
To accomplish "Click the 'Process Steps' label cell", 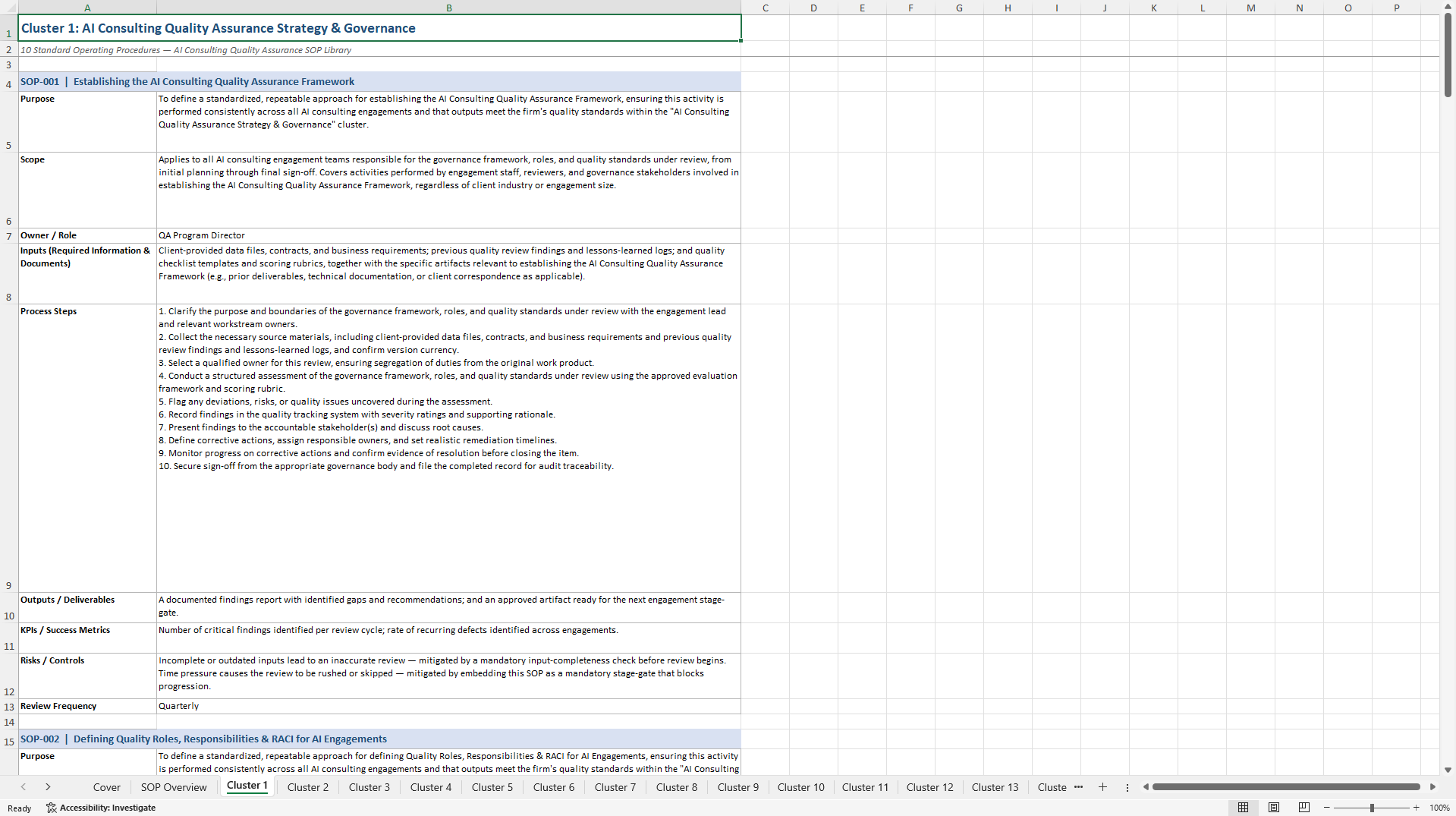I will click(87, 448).
